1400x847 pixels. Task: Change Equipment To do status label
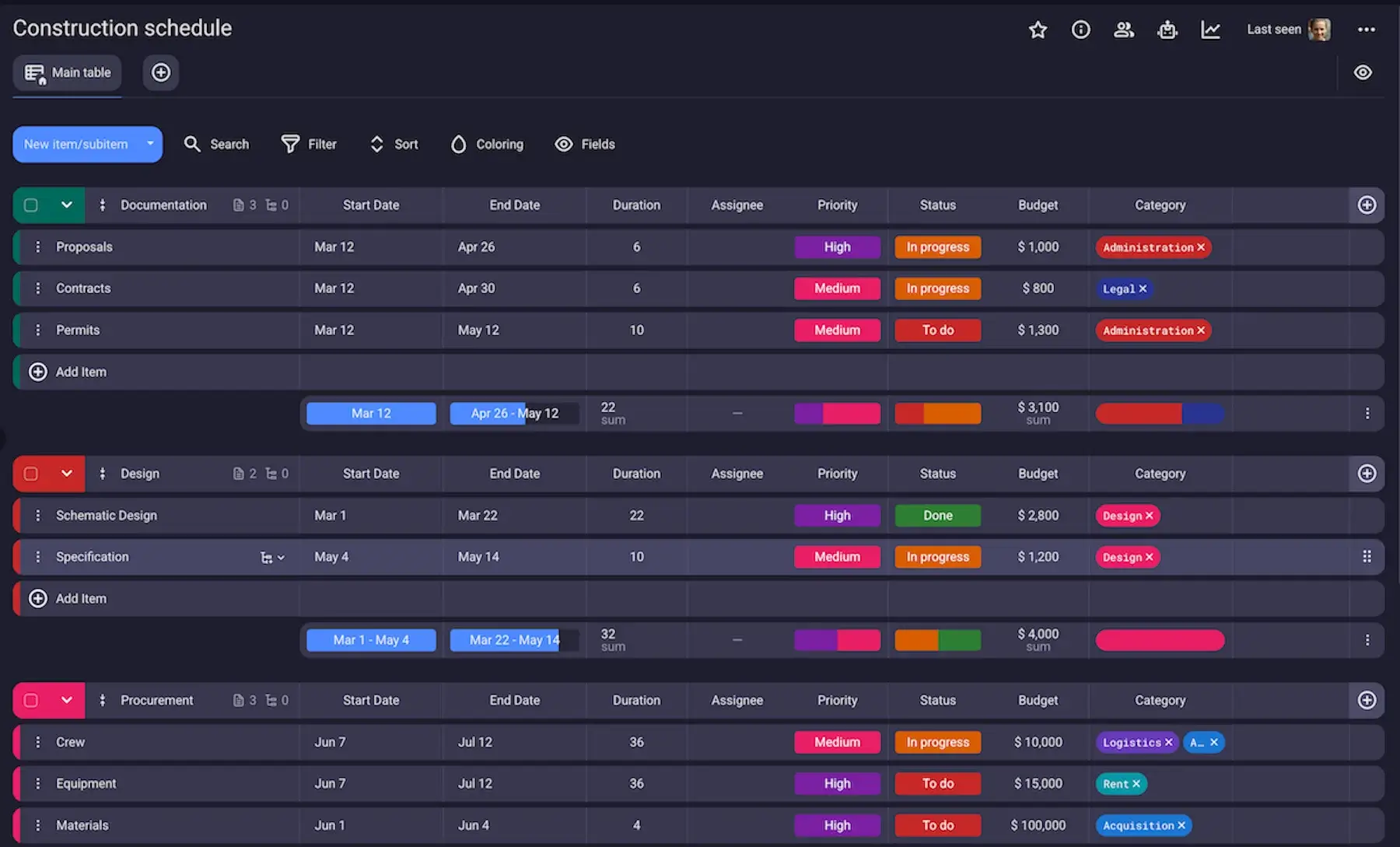point(937,783)
